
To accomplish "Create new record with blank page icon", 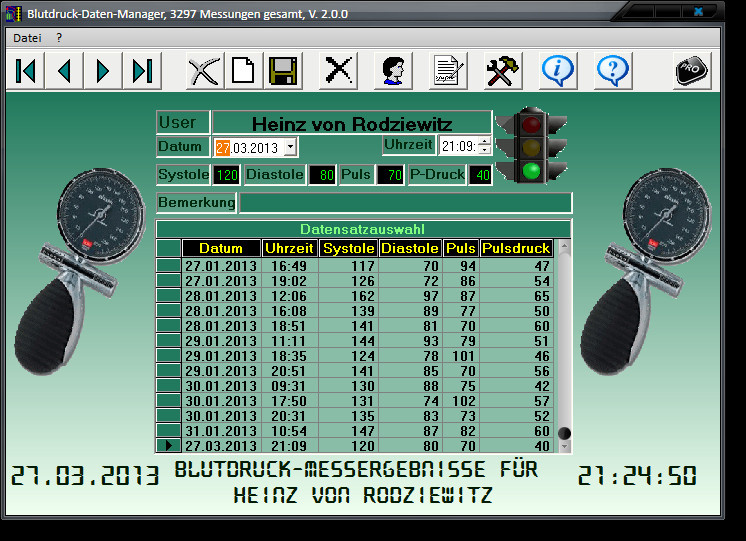I will 244,71.
